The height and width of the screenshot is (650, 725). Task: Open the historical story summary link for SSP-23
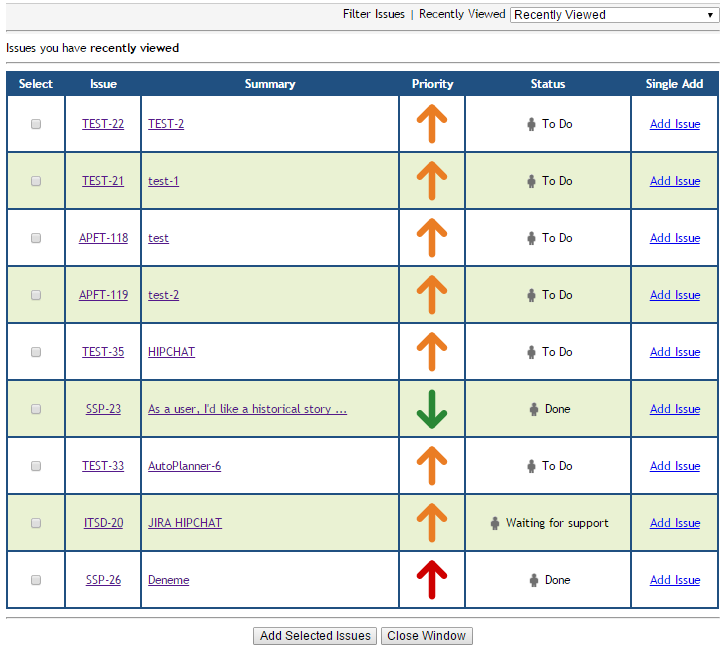tap(247, 409)
